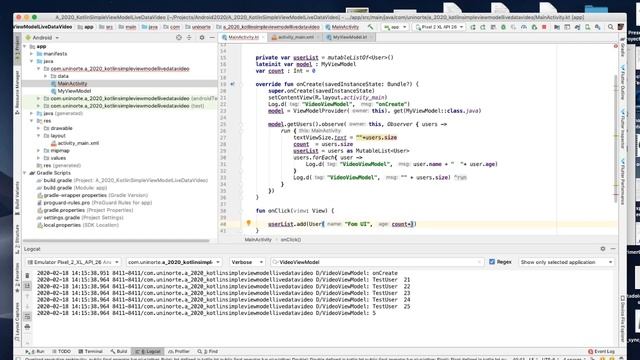Viewport: 640px width, 360px height.
Task: Open the Android view dropdown in Project panel
Action: [42, 38]
